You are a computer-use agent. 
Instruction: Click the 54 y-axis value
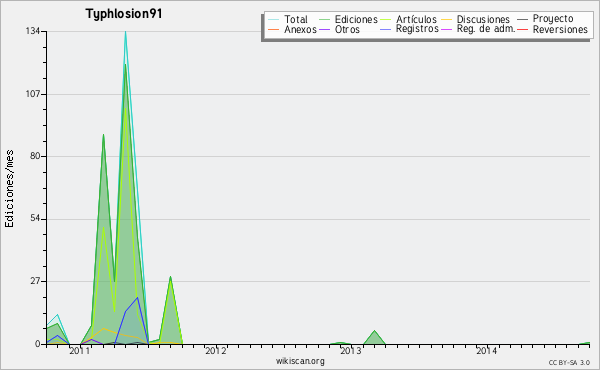click(x=36, y=219)
